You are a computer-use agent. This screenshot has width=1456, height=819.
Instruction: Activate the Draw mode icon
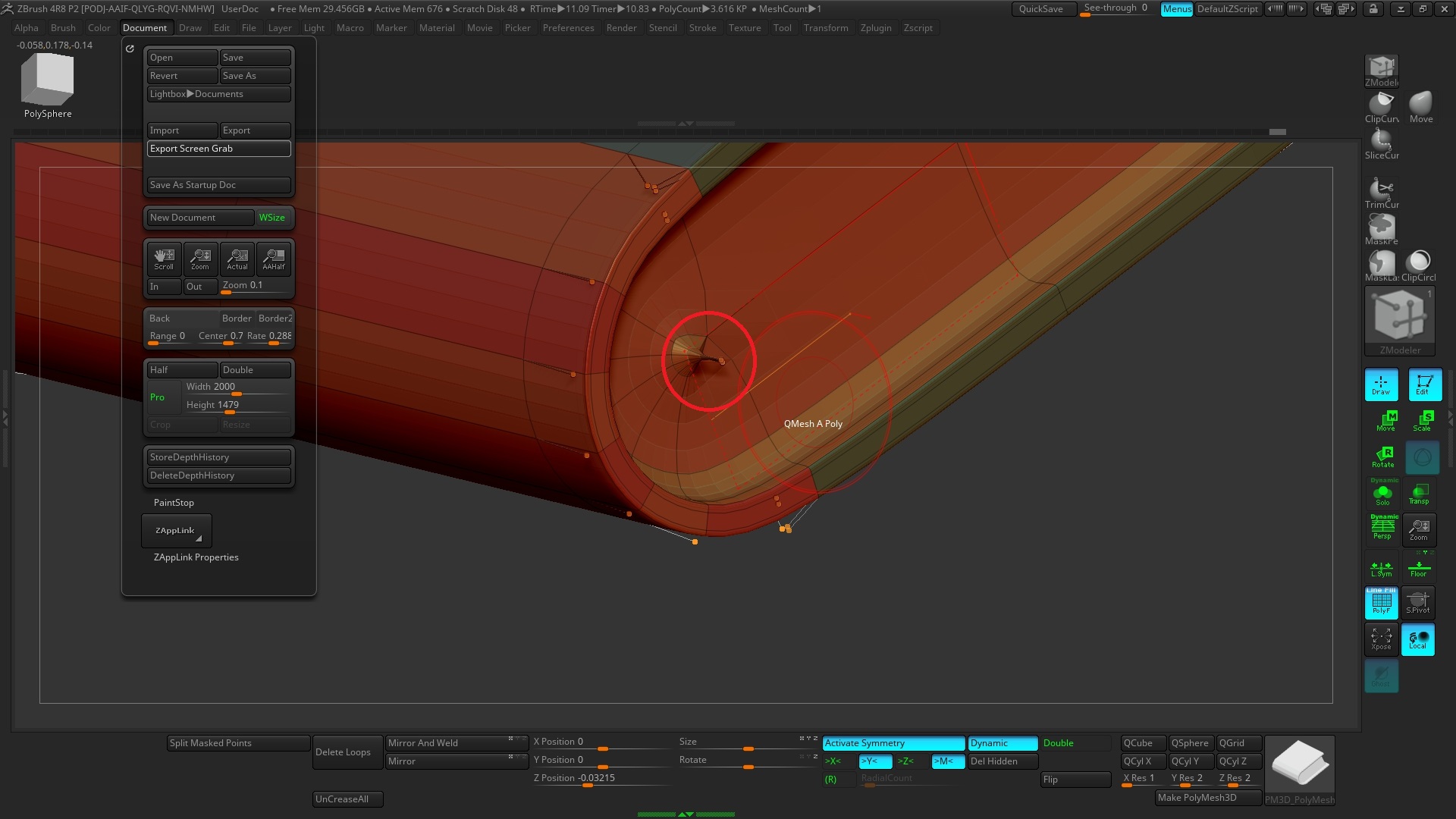click(1381, 384)
